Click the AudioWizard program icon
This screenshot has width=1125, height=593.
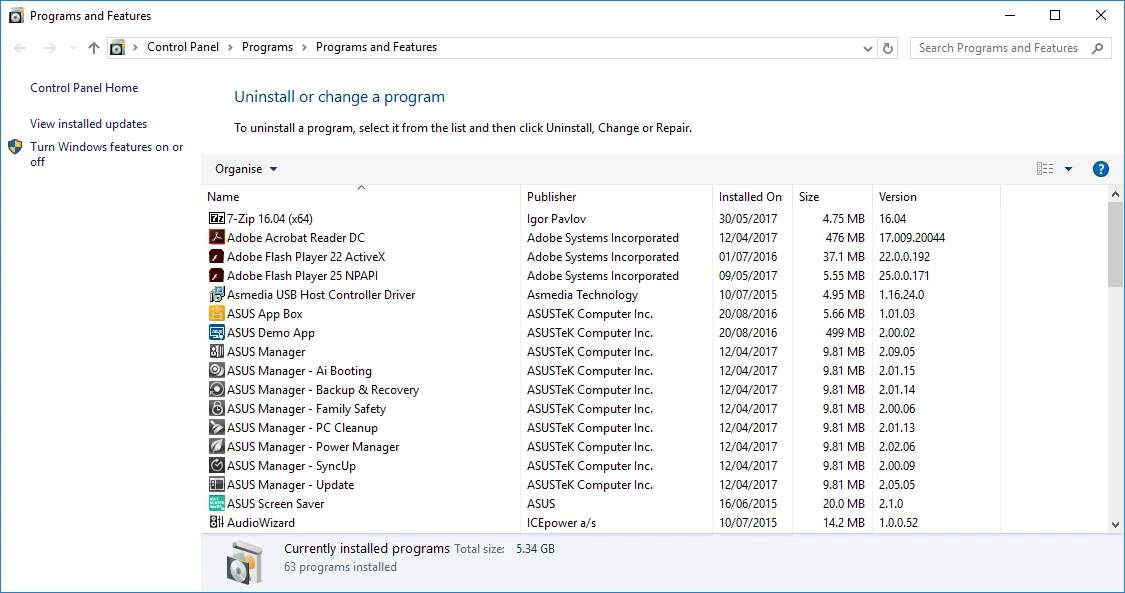point(217,522)
